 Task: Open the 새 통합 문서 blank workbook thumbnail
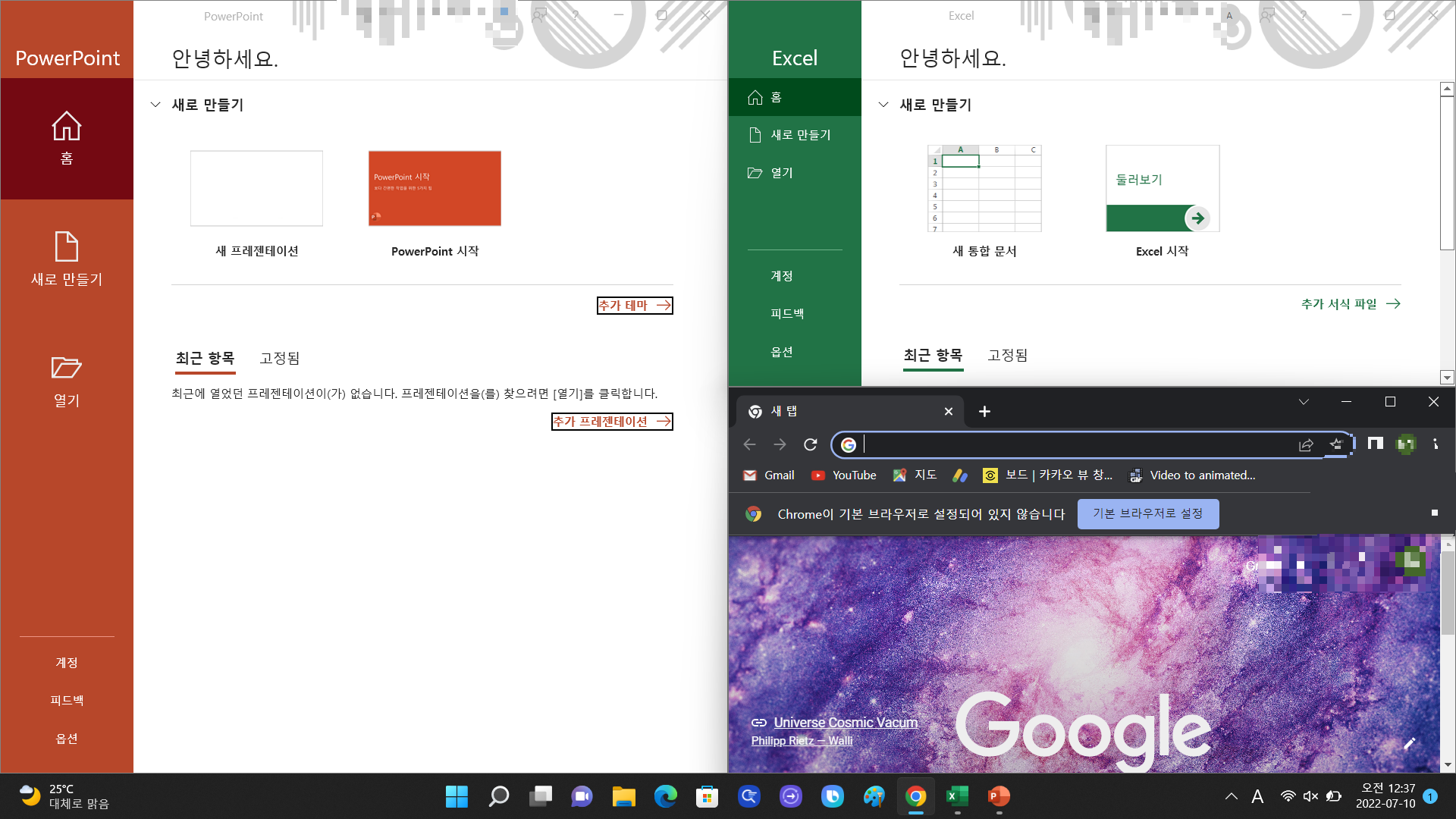coord(984,189)
